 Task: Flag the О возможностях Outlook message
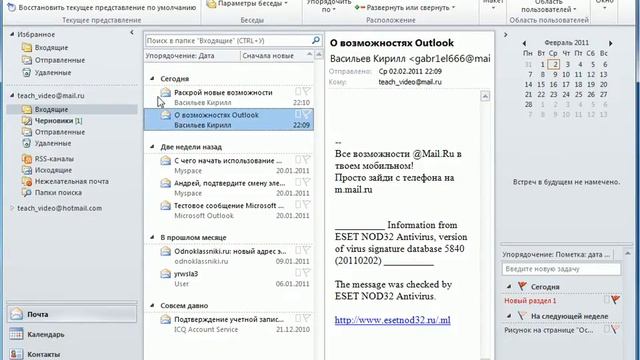pos(307,114)
